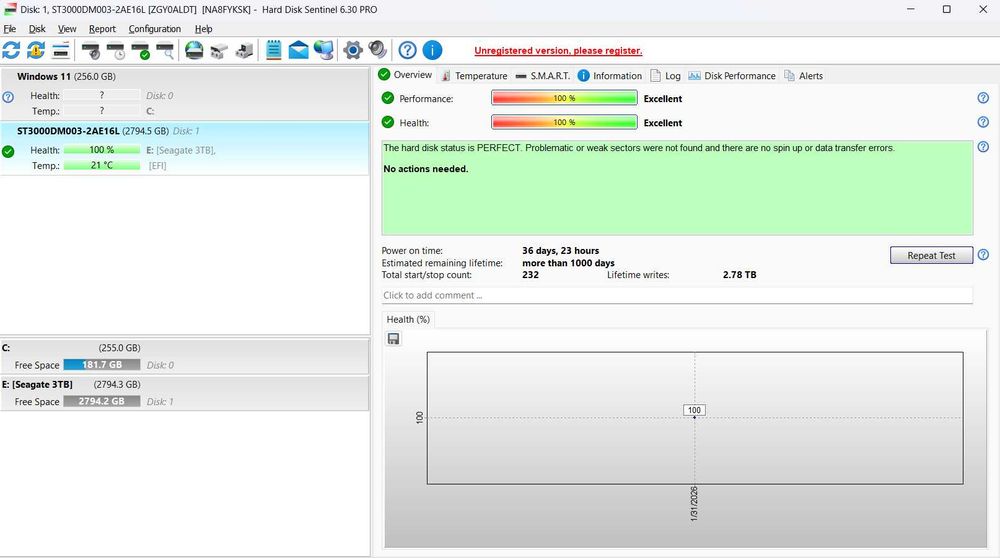Click the gray drive with connector toolbar icon

coord(244,50)
